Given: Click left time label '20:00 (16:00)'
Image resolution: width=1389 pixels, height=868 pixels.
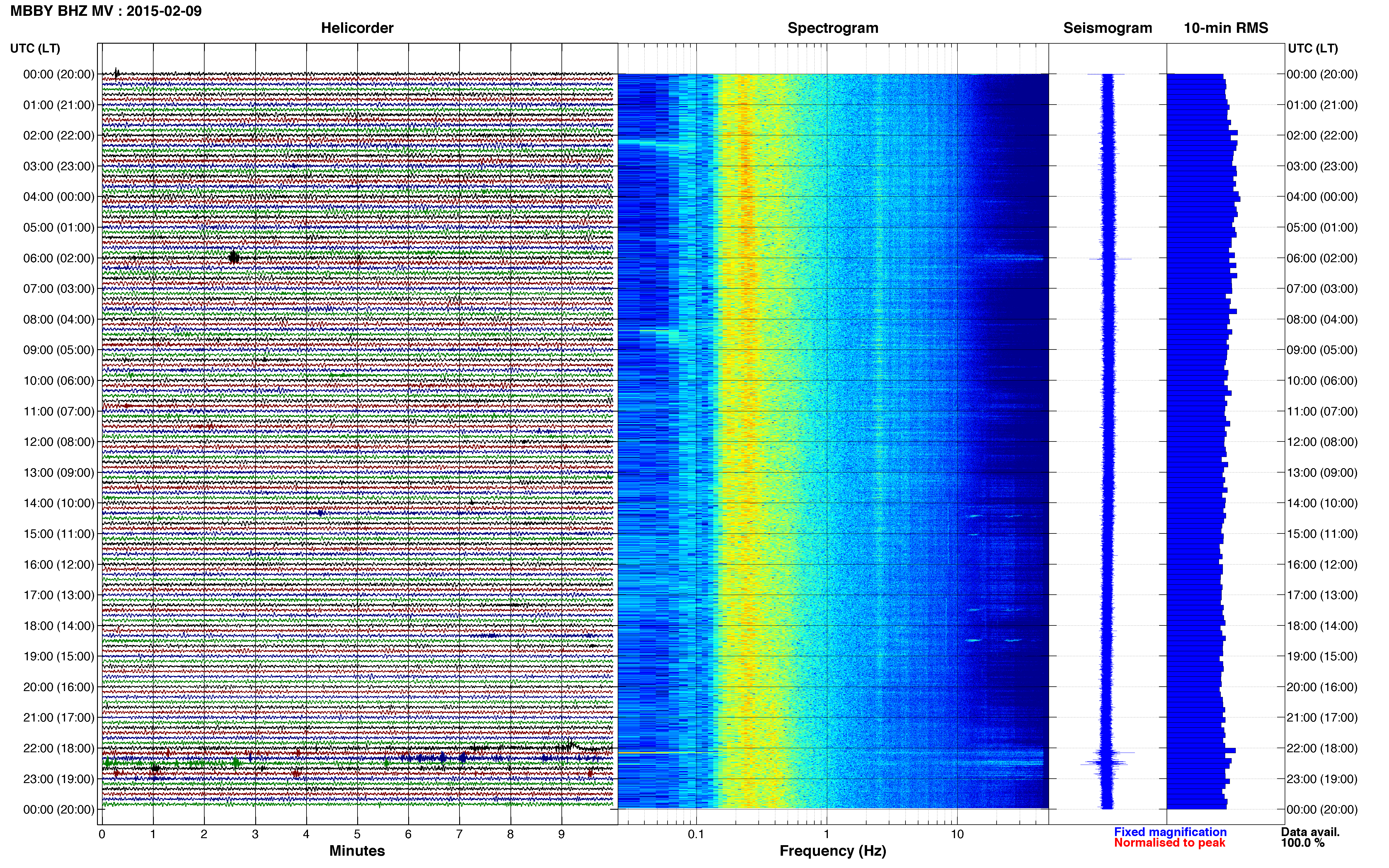Looking at the screenshot, I should click(59, 687).
